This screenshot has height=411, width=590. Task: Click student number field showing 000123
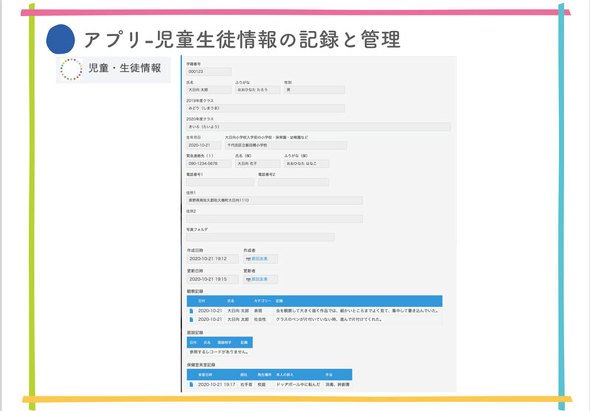tap(209, 72)
